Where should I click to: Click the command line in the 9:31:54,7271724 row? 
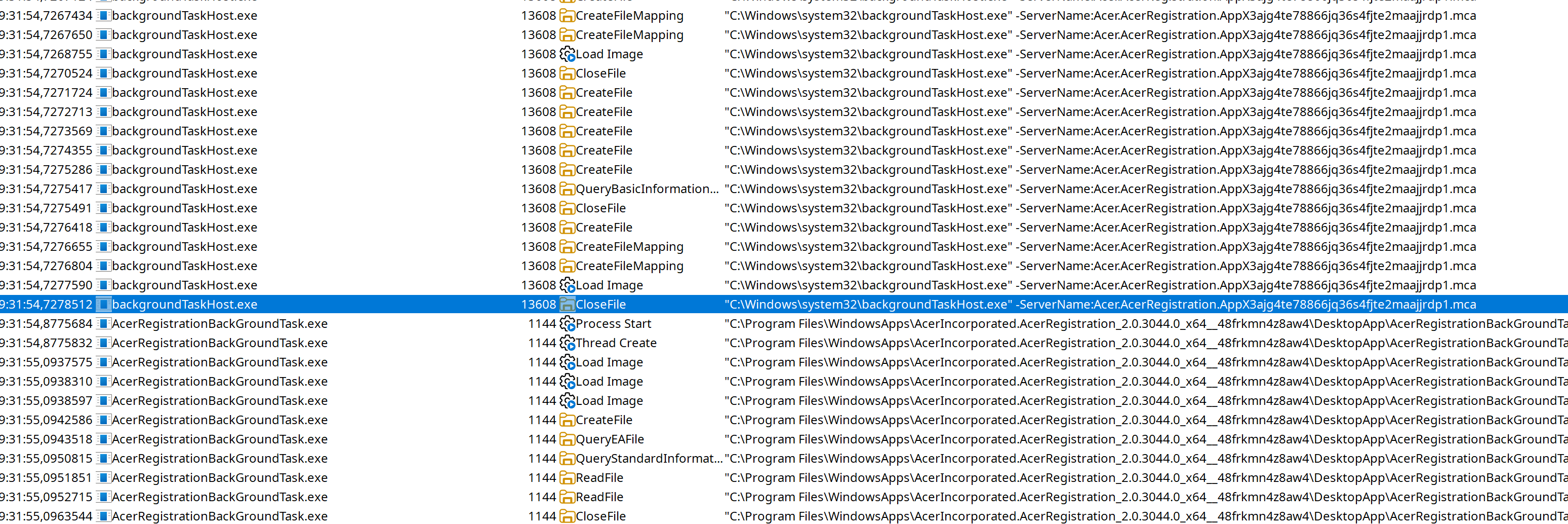point(1101,93)
